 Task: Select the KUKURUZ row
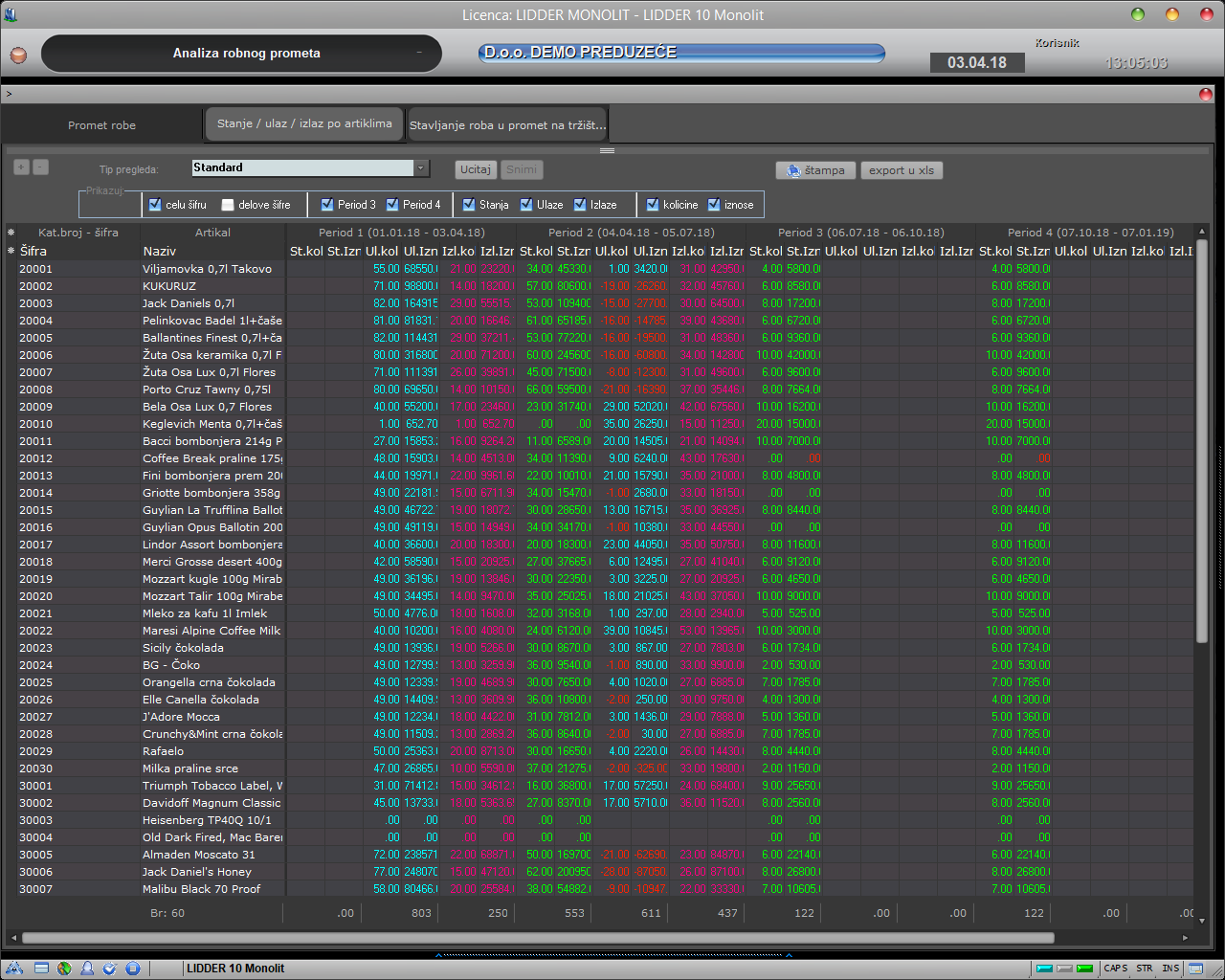pyautogui.click(x=607, y=286)
